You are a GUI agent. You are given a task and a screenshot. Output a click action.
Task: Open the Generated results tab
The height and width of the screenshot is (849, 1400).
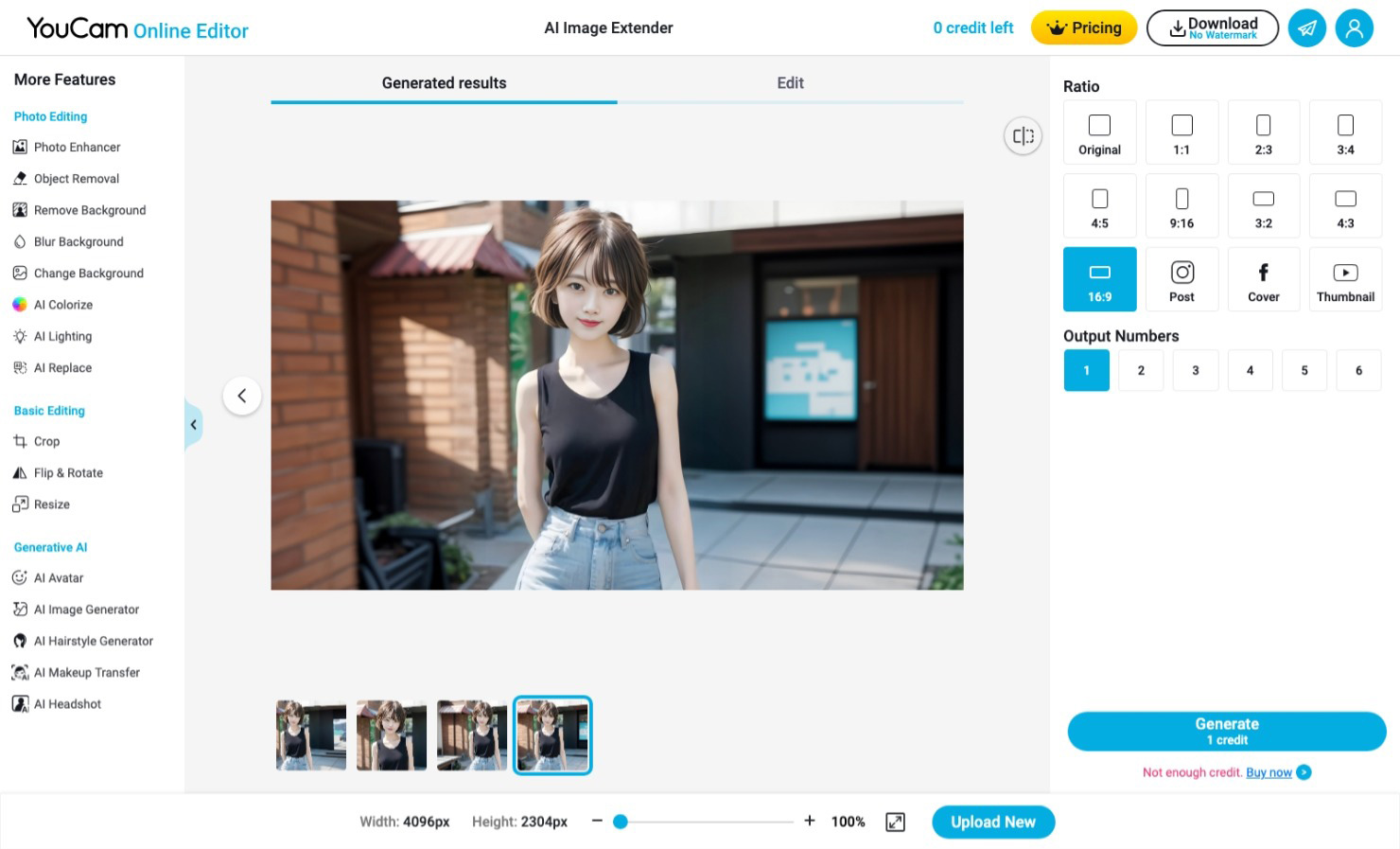(444, 83)
